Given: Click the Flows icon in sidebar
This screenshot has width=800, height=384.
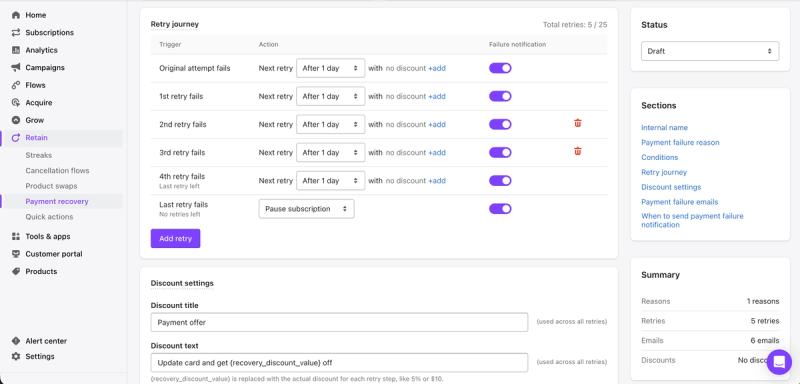Looking at the screenshot, I should [16, 85].
